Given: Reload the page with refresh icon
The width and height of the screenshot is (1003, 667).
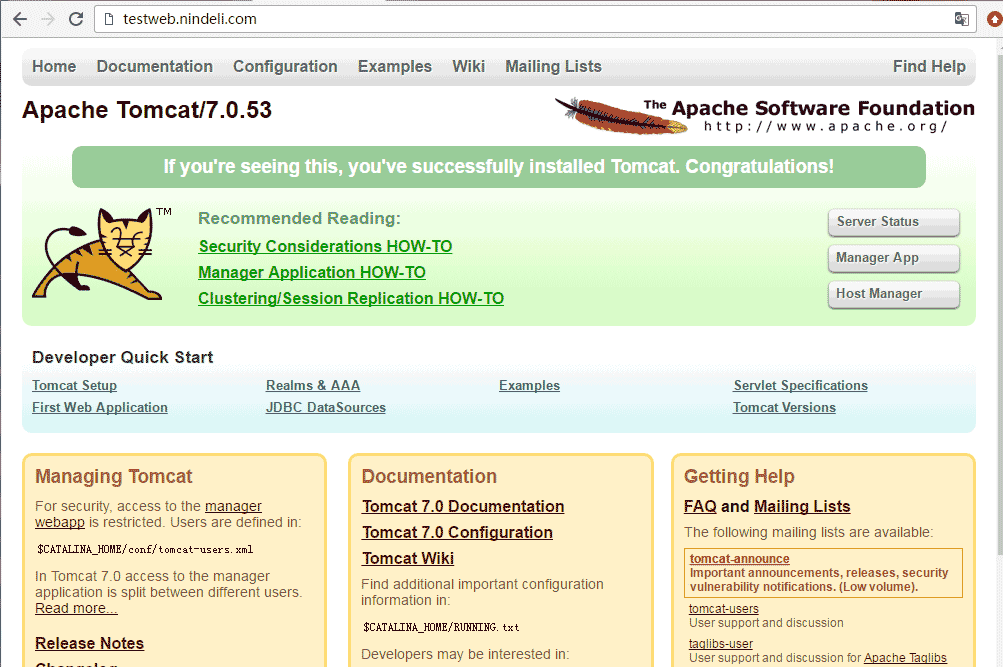Looking at the screenshot, I should (76, 19).
